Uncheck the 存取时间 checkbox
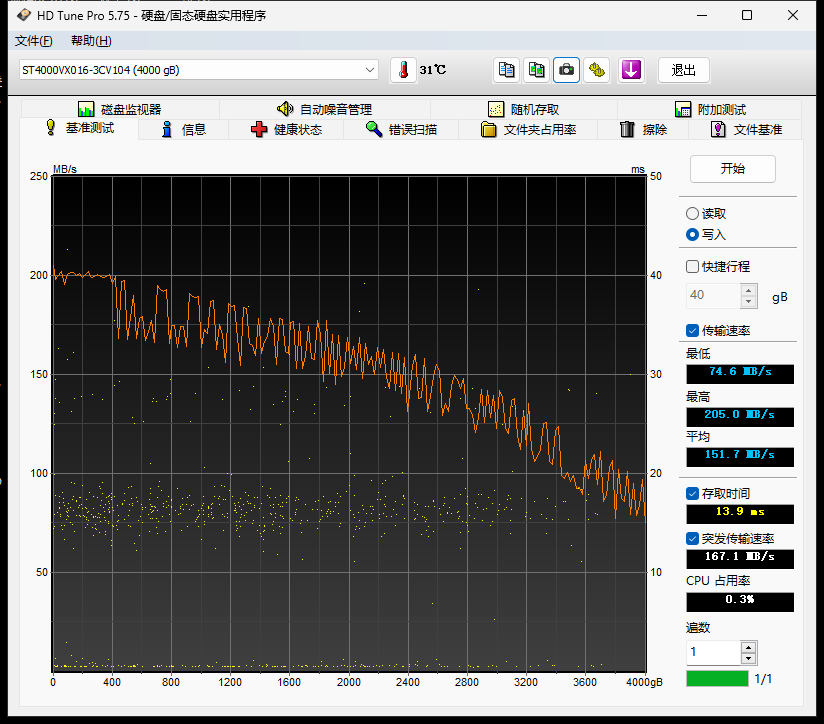824x724 pixels. pyautogui.click(x=692, y=493)
